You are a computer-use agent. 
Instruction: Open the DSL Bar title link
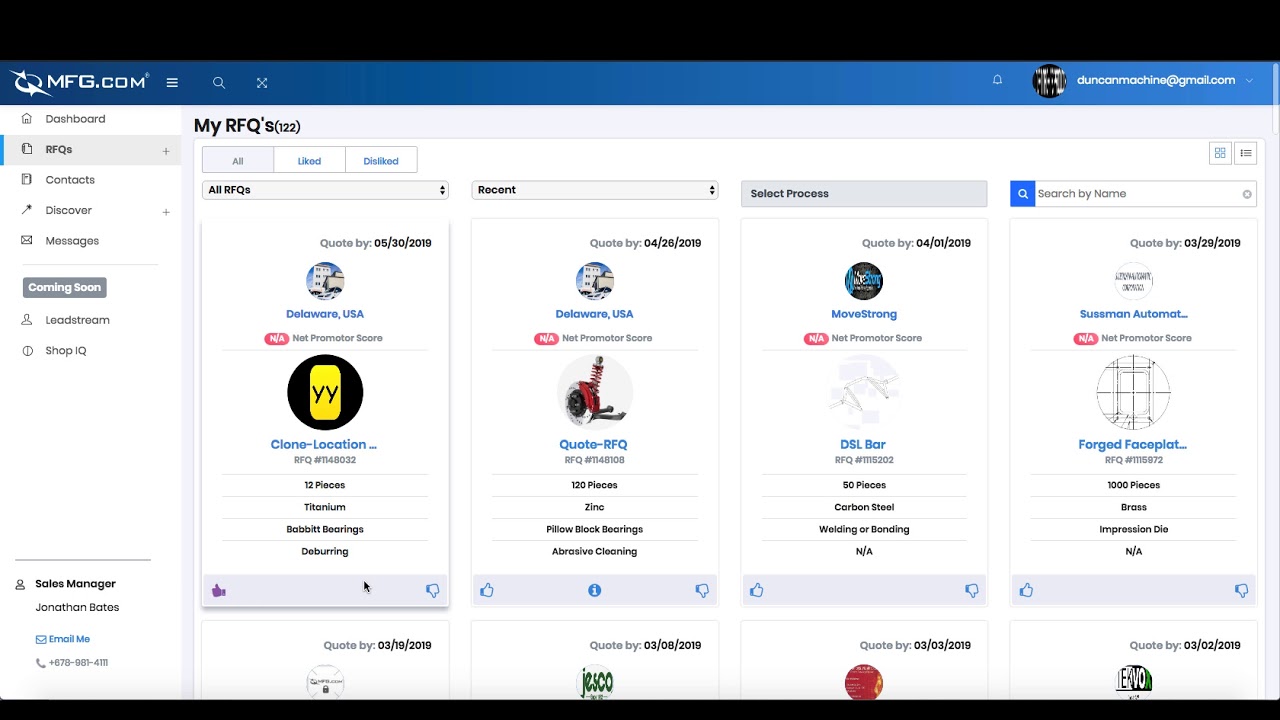[863, 444]
